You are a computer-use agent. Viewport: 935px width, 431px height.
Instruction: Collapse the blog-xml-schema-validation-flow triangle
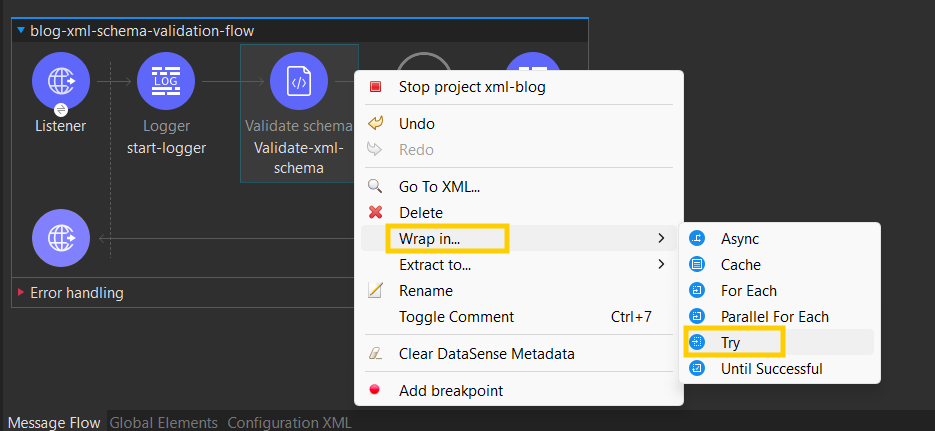[21, 31]
